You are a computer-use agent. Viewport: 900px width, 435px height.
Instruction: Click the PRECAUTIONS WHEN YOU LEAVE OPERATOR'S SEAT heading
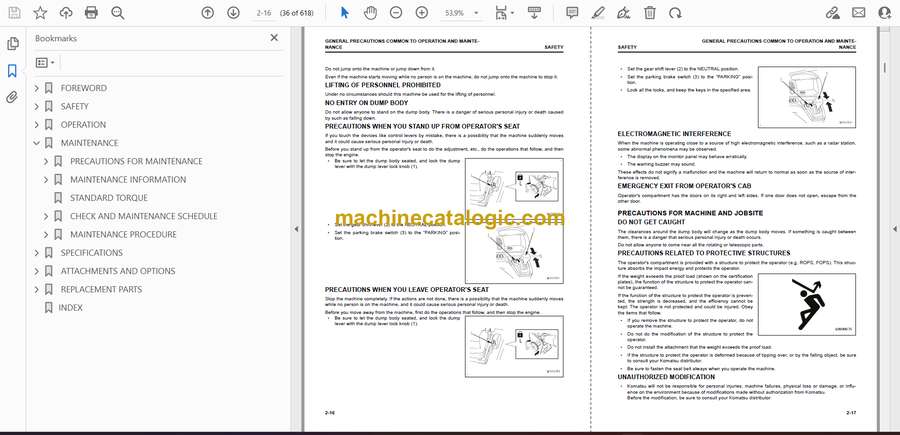[407, 290]
